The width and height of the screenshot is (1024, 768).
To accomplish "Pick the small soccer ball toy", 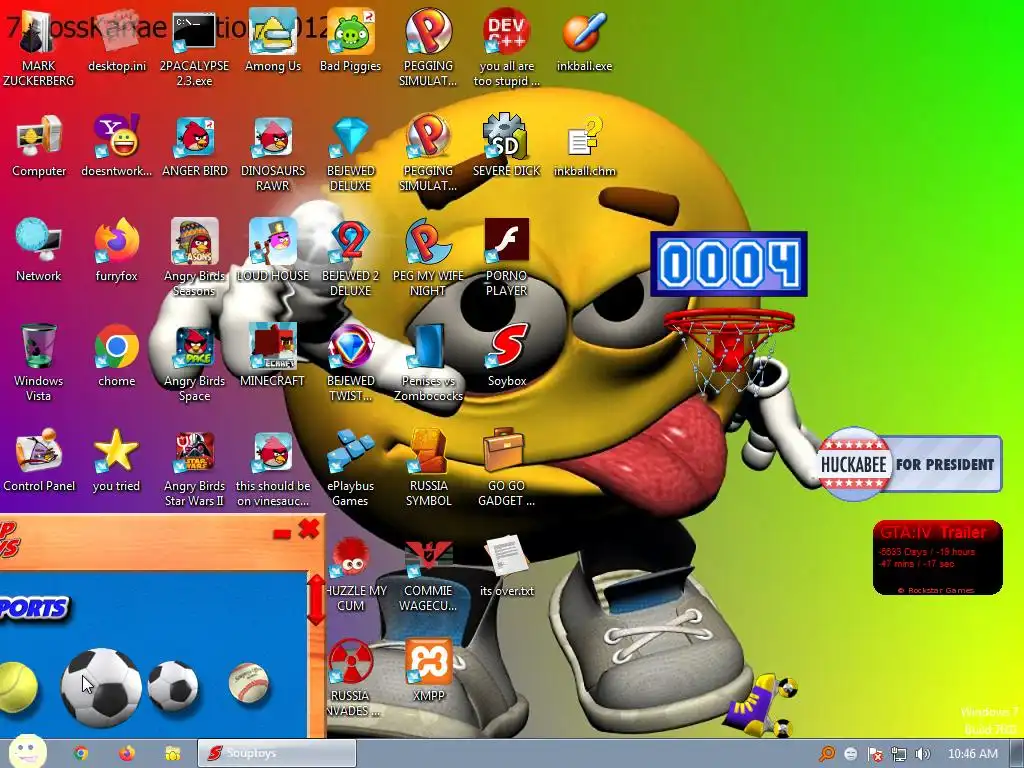I will (x=173, y=686).
